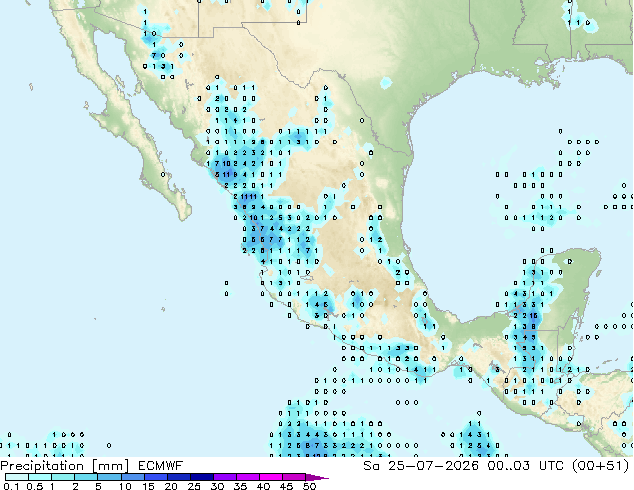Click the 0.1–0.5 mm legend color swatch
The width and height of the screenshot is (634, 490).
coord(17,477)
